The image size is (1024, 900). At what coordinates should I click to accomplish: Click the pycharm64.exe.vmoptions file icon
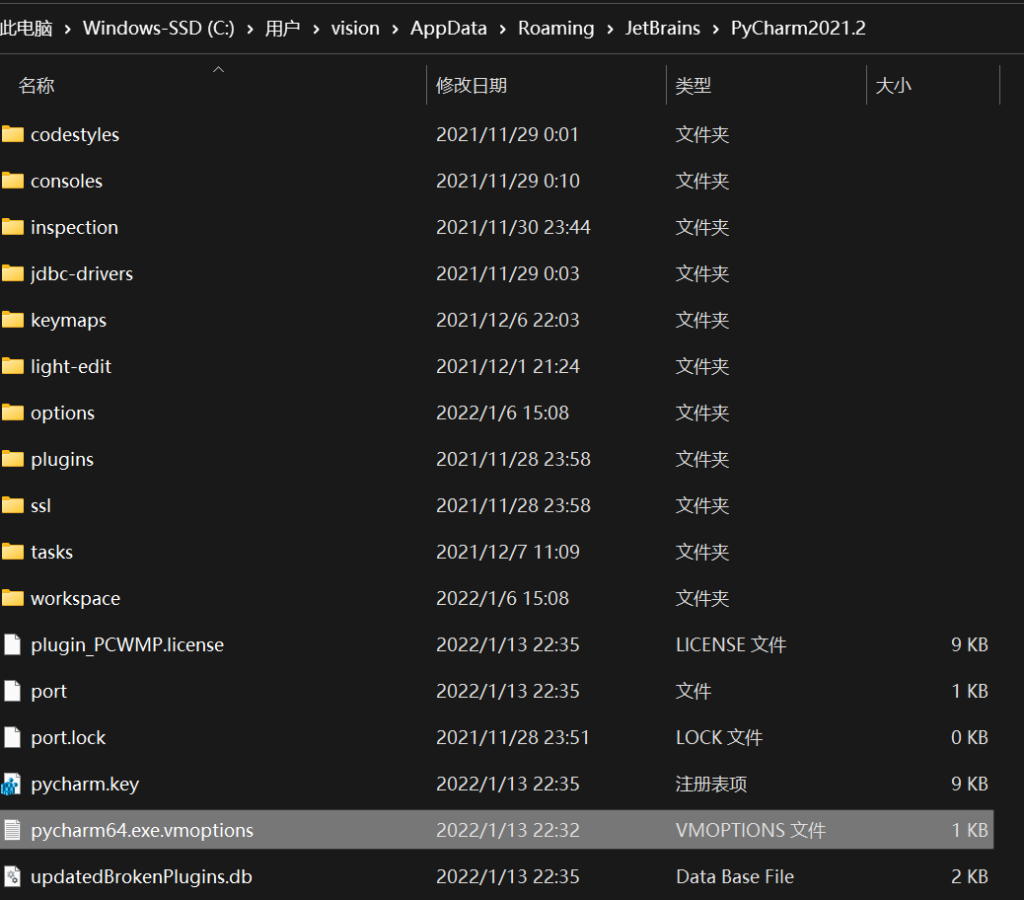13,830
